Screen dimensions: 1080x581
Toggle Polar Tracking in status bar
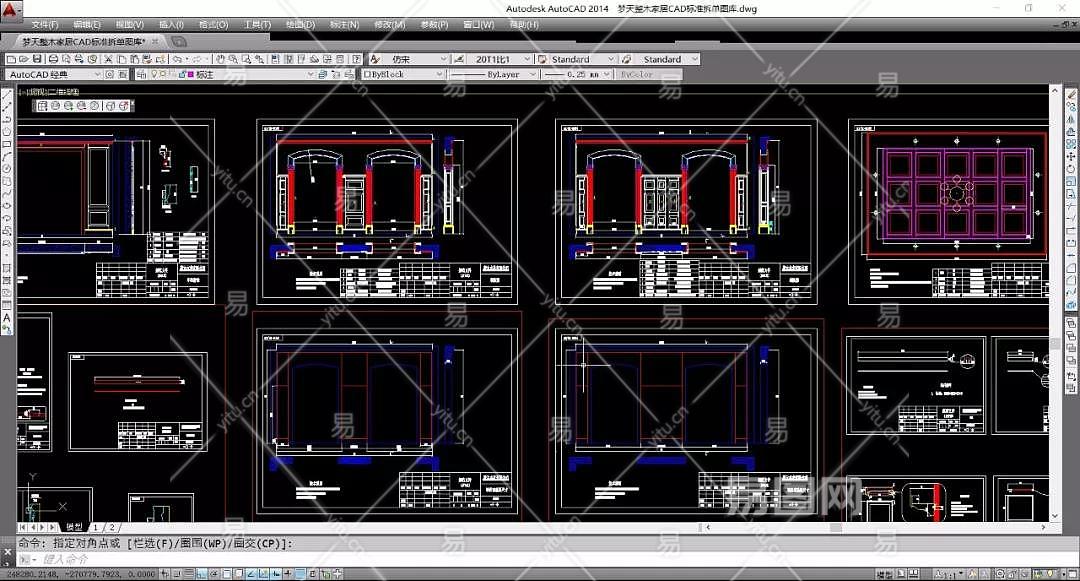214,573
